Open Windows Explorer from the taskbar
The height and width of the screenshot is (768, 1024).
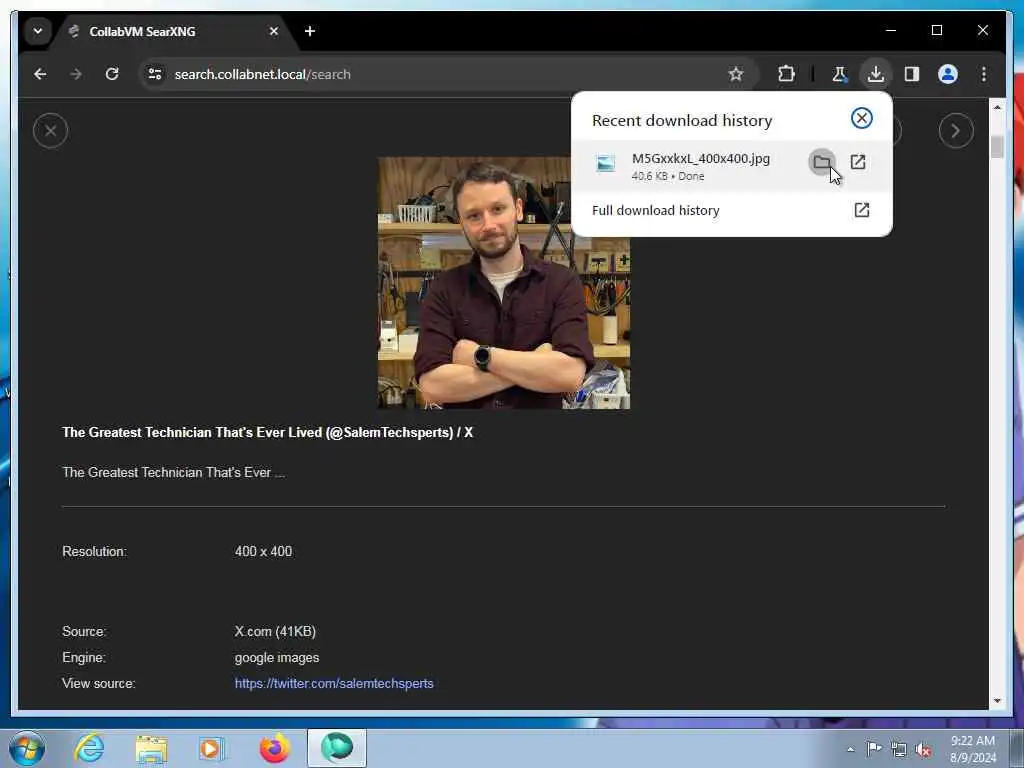coord(151,748)
